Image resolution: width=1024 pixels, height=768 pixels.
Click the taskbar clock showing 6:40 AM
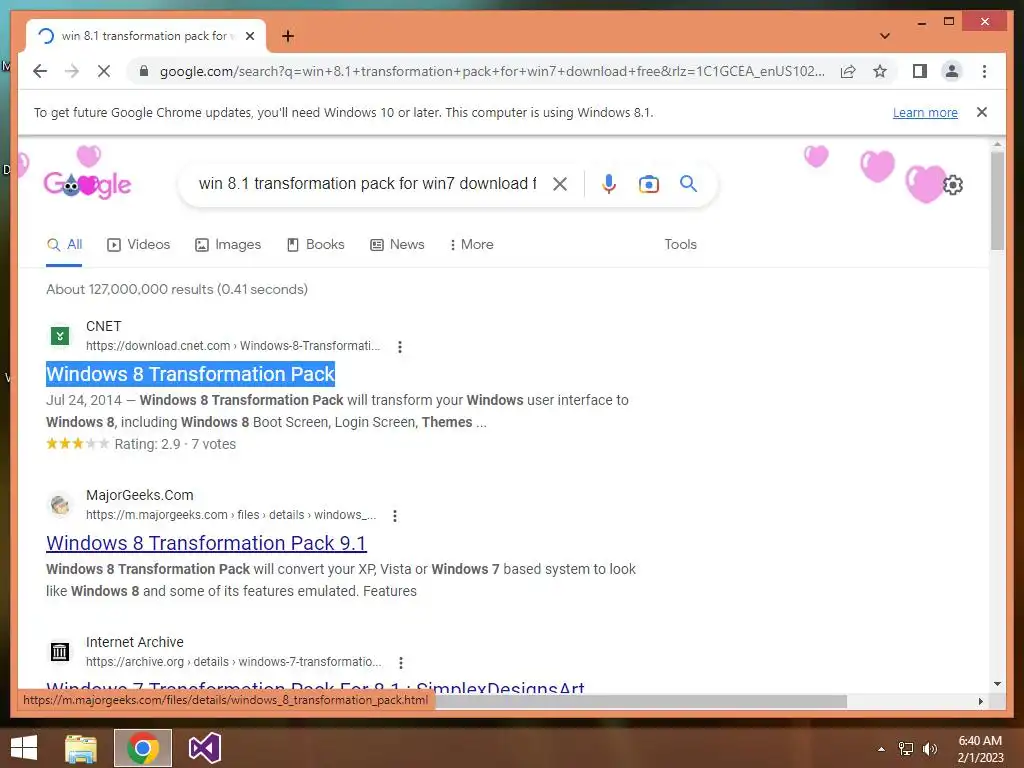[x=980, y=749]
